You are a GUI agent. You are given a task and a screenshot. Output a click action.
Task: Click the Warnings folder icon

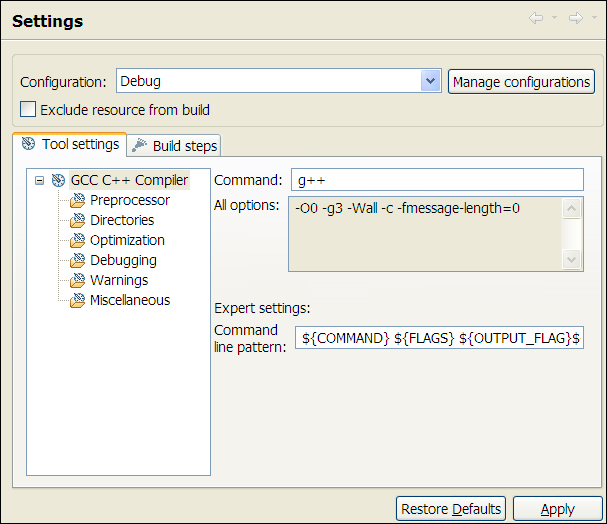(77, 281)
